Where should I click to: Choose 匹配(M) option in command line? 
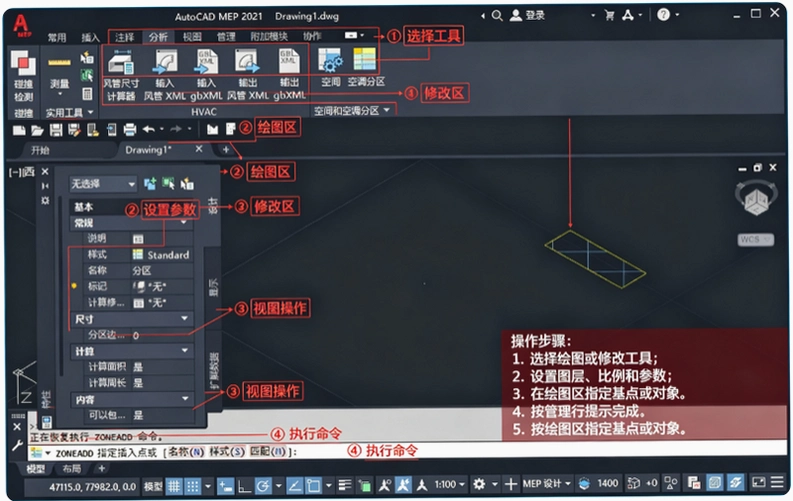click(268, 451)
